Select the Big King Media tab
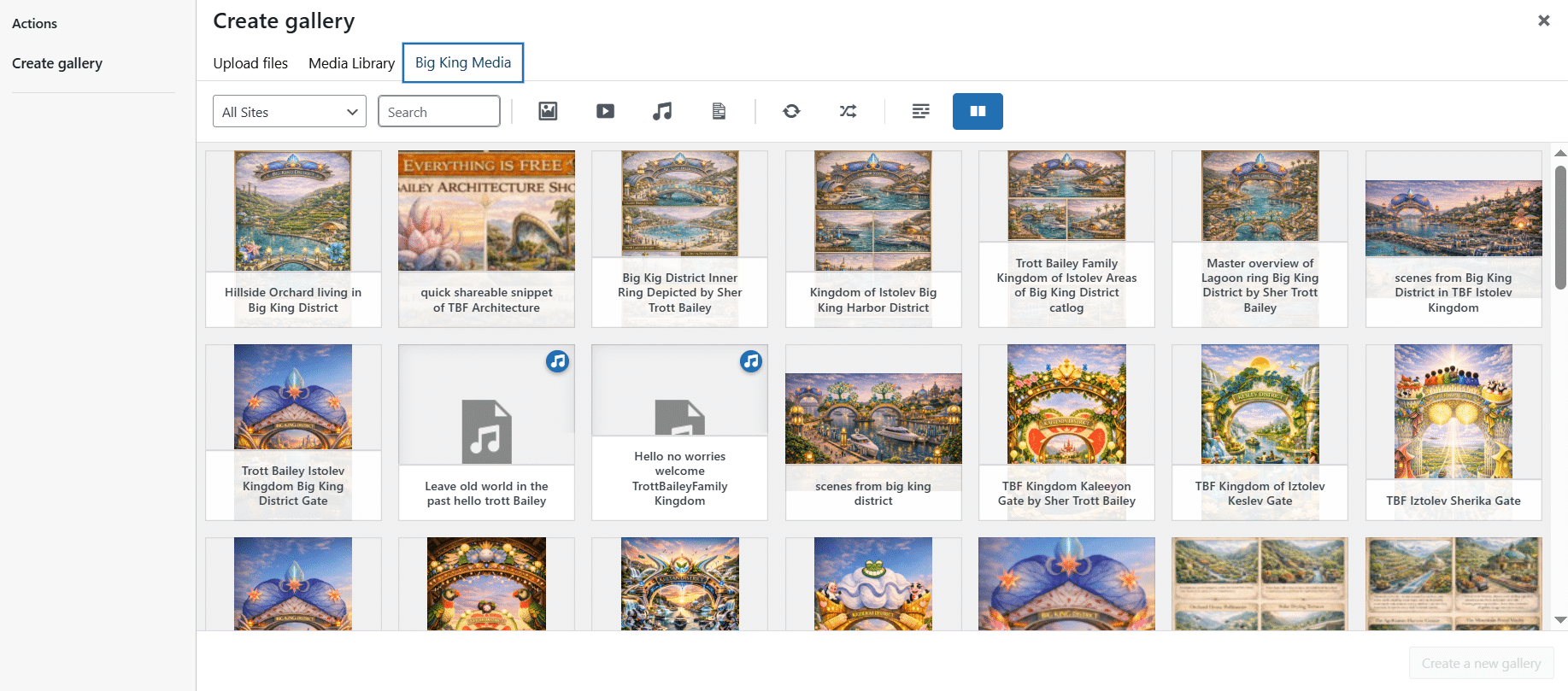Image resolution: width=1568 pixels, height=691 pixels. 463,62
